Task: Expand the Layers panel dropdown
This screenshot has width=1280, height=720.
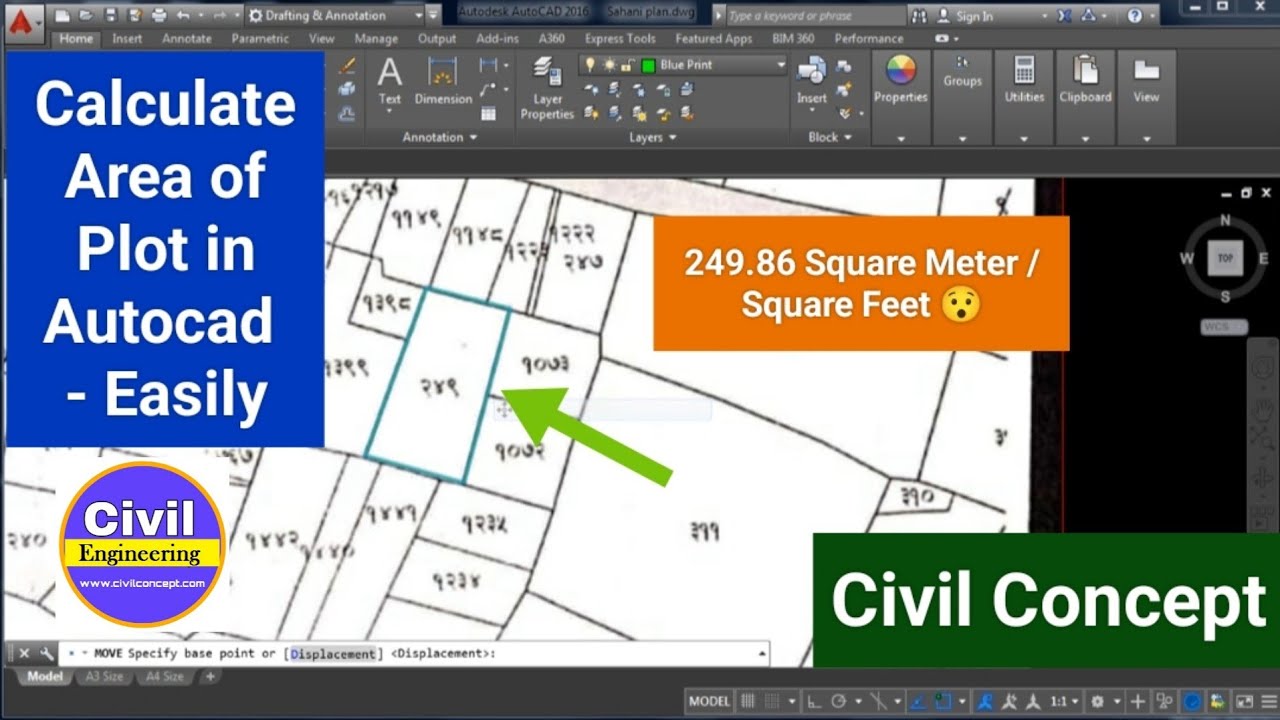Action: [653, 137]
